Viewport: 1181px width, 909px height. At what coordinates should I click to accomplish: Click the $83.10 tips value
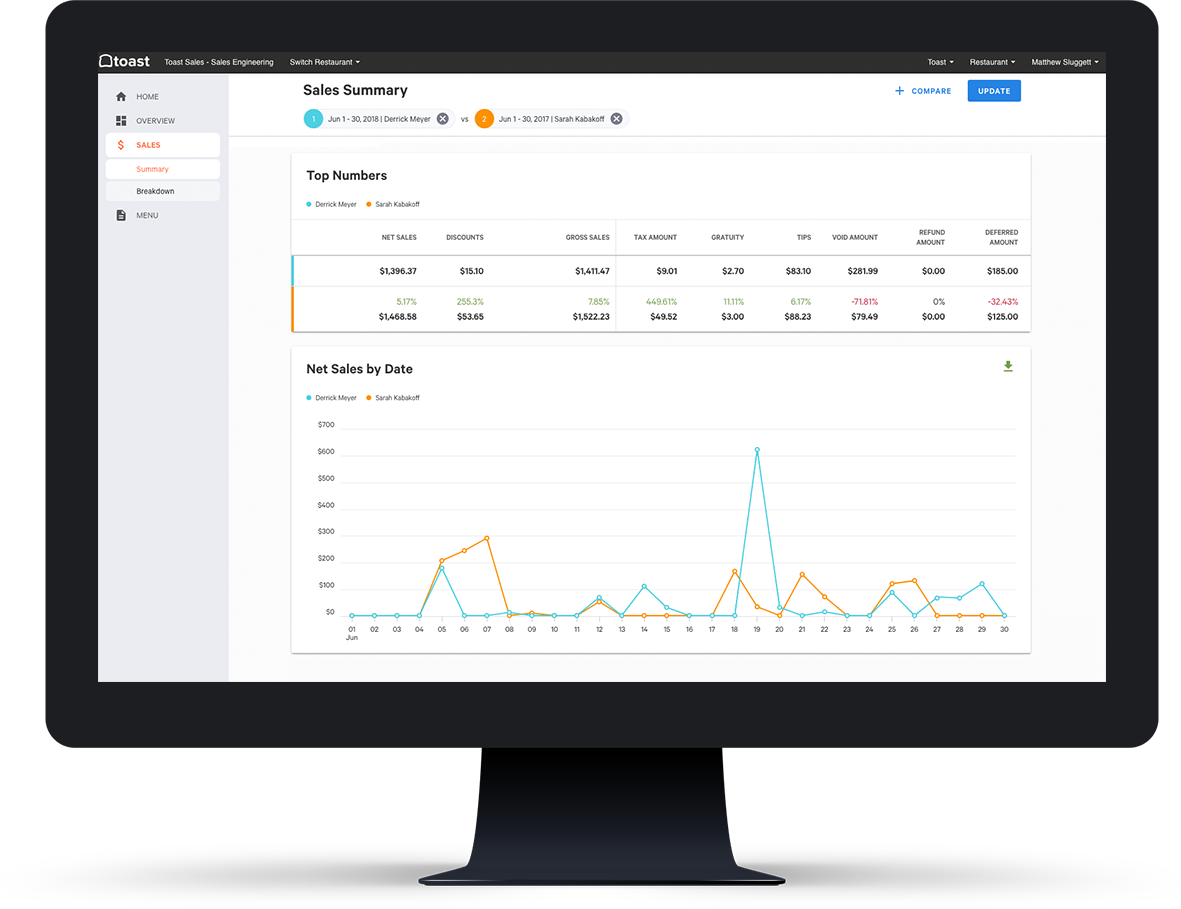pyautogui.click(x=798, y=271)
